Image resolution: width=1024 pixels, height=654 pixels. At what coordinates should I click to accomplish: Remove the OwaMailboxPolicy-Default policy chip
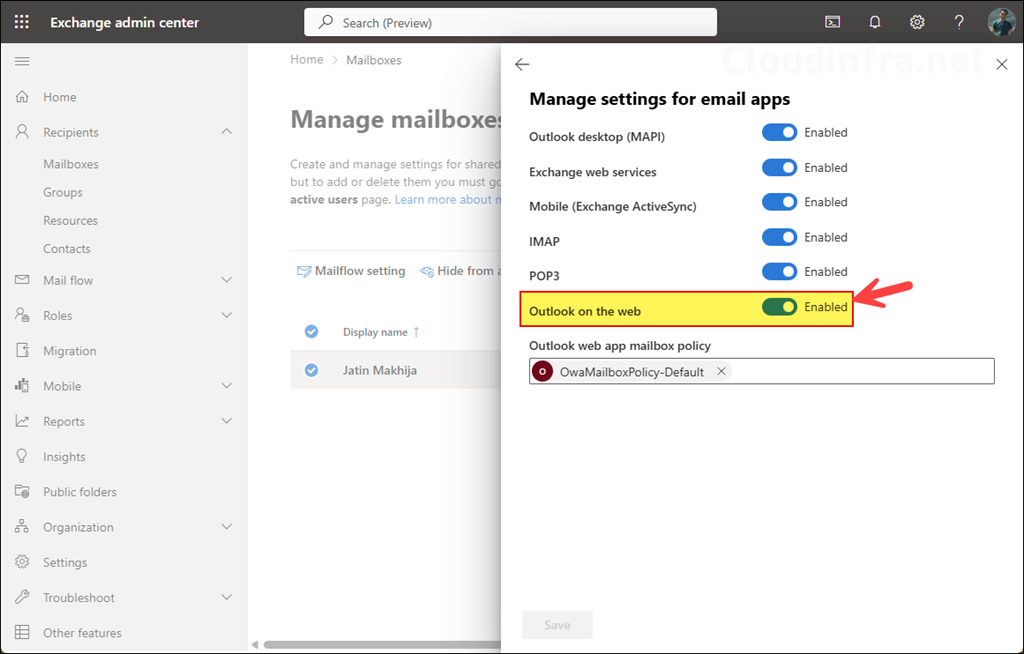click(721, 370)
